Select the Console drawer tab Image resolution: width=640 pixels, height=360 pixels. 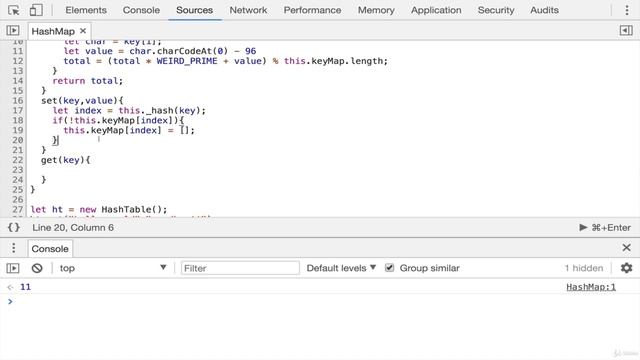(50, 249)
